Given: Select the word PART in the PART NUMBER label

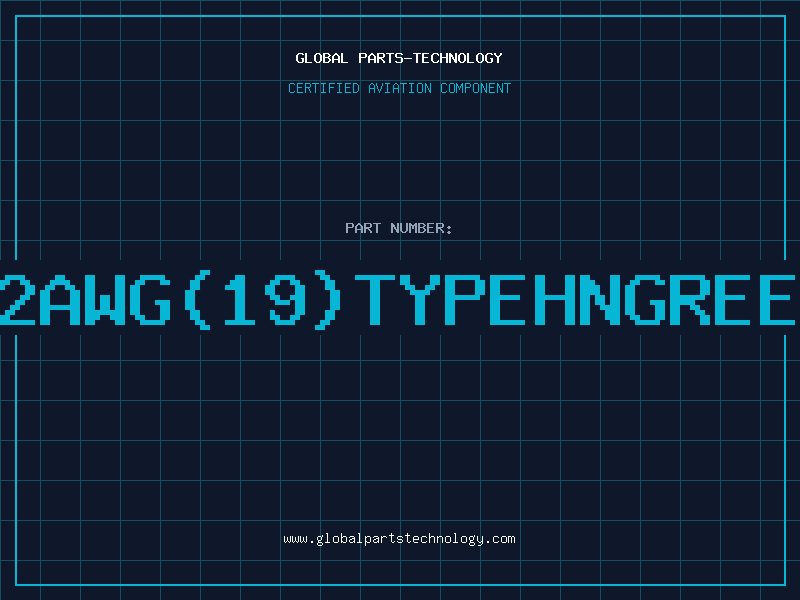Looking at the screenshot, I should 362,228.
